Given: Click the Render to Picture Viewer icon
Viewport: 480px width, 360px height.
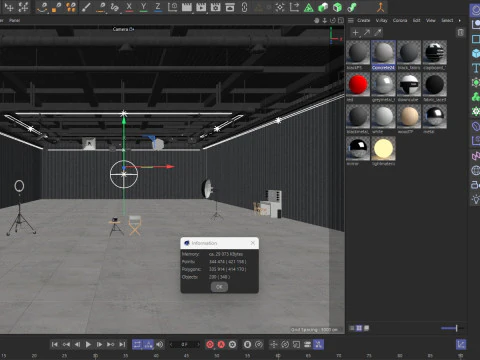Looking at the screenshot, I should [201, 7].
